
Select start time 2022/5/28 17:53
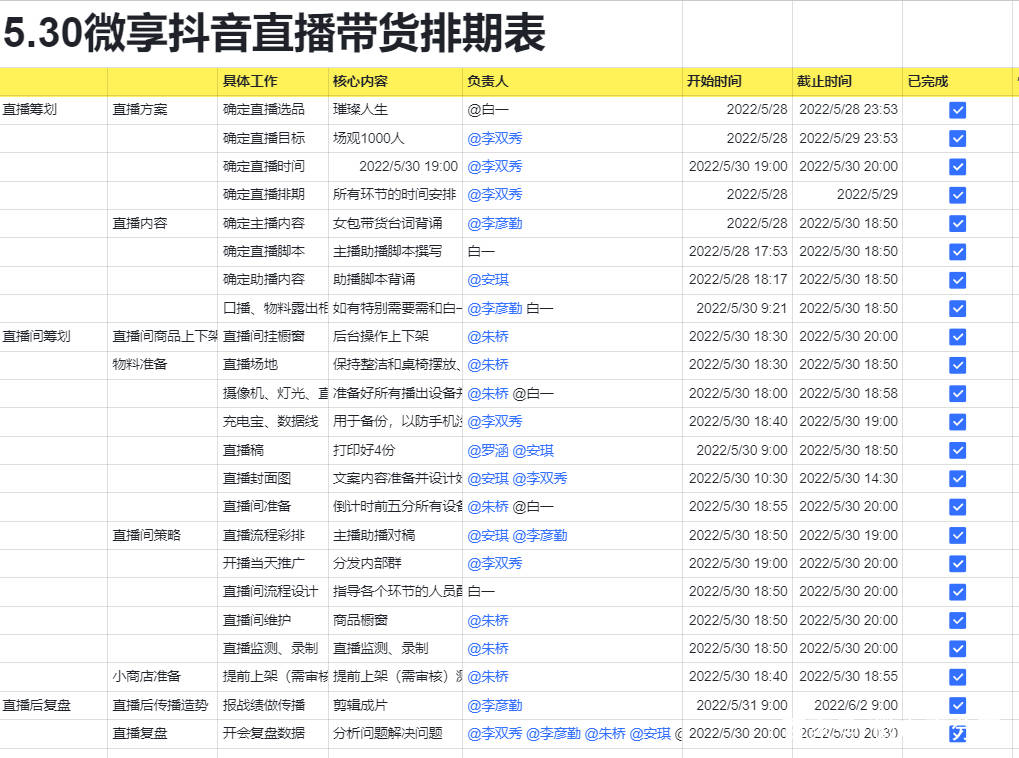point(737,252)
